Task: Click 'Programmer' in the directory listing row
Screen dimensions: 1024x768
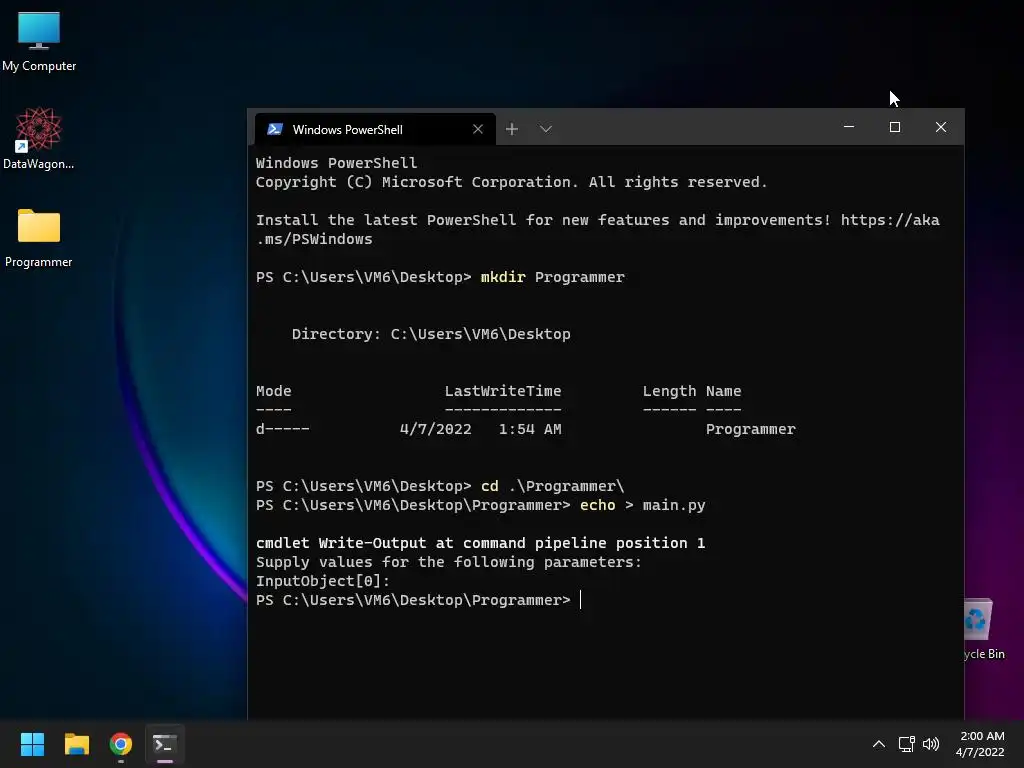Action: point(751,429)
